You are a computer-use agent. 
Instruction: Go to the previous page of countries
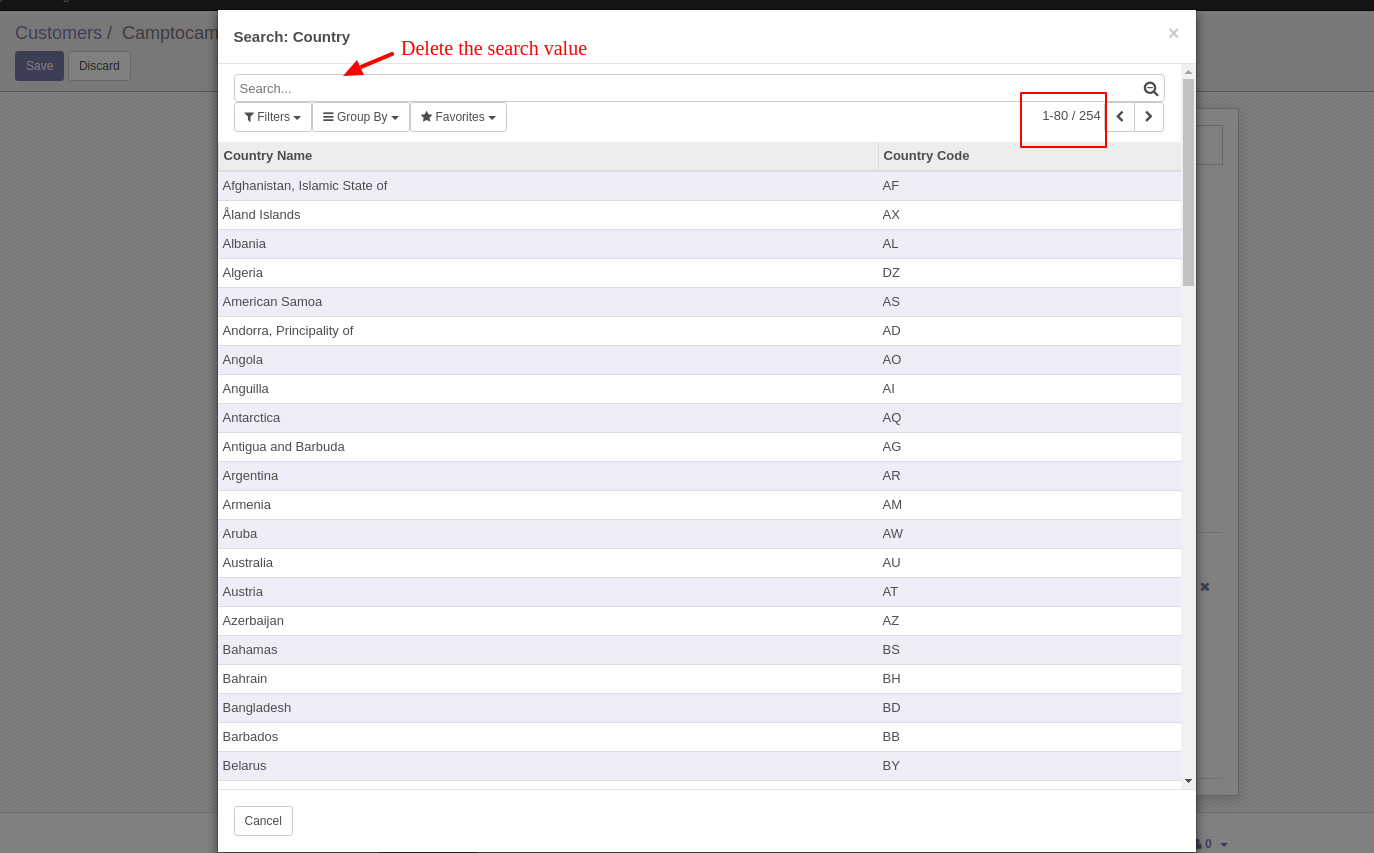[x=1119, y=116]
